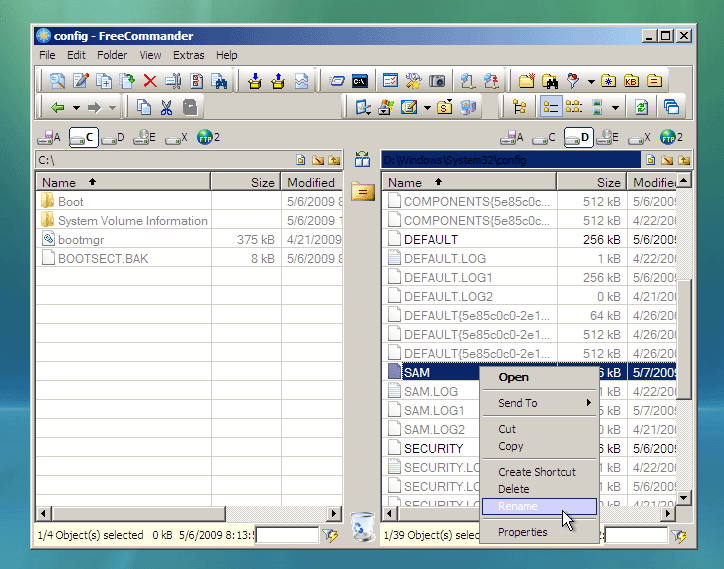Click the Pack archive icon with down arrow
Viewport: 724px width, 569px height.
tap(254, 81)
